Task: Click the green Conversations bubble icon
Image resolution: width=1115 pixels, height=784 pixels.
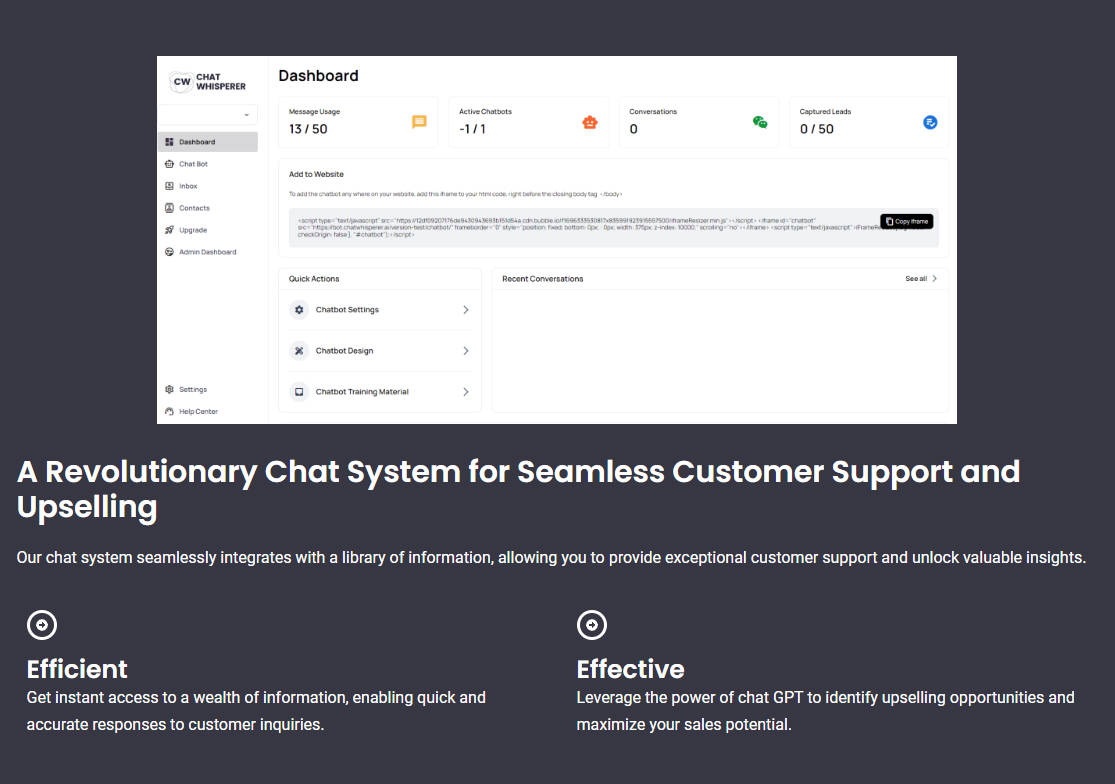Action: (760, 122)
